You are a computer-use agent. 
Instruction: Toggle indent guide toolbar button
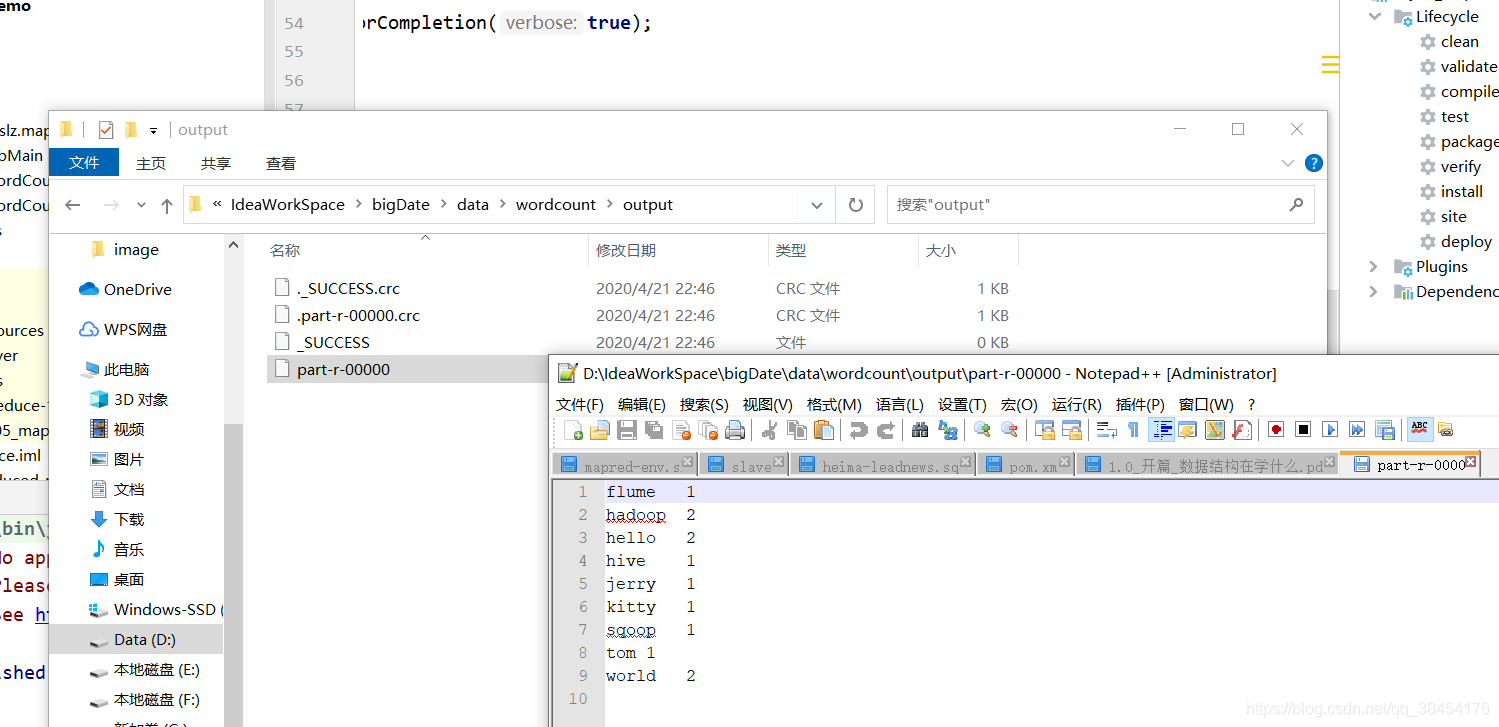coord(1161,430)
